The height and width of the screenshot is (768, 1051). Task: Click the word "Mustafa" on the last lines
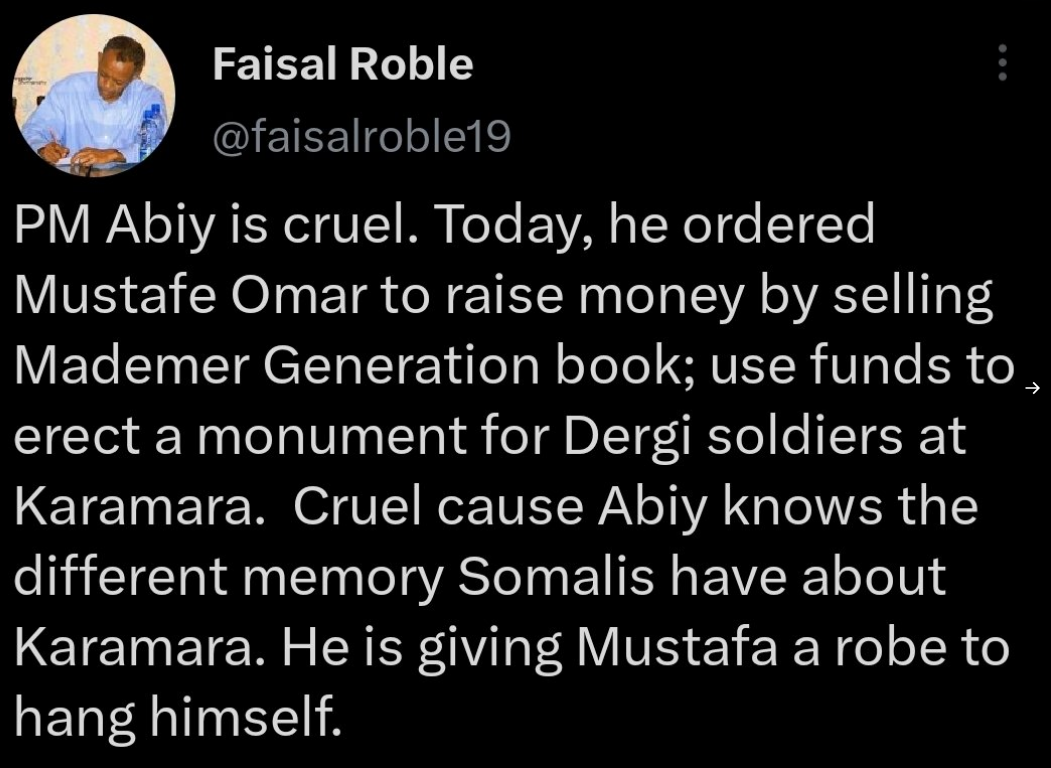point(676,648)
